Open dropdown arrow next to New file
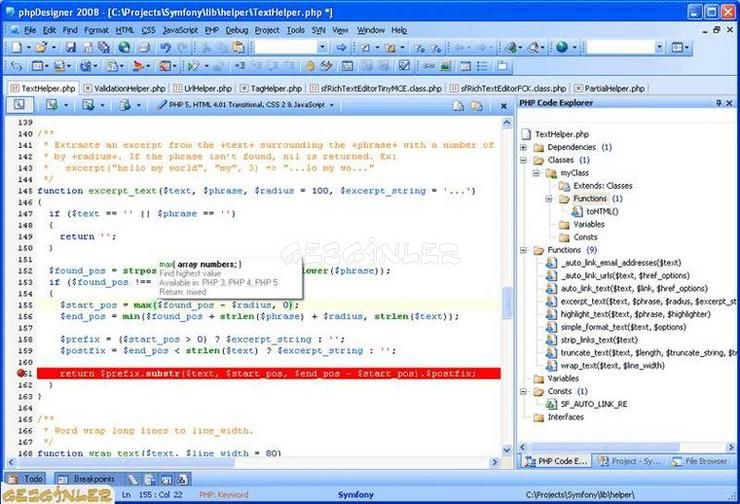Screen dimensions: 740x504 tap(28, 47)
